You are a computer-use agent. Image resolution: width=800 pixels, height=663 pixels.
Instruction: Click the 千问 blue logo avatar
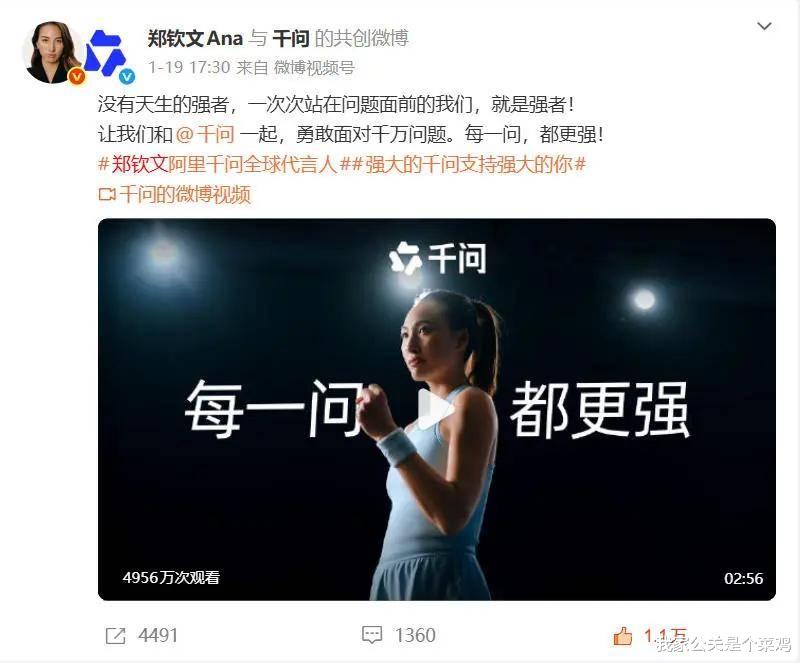tap(106, 53)
